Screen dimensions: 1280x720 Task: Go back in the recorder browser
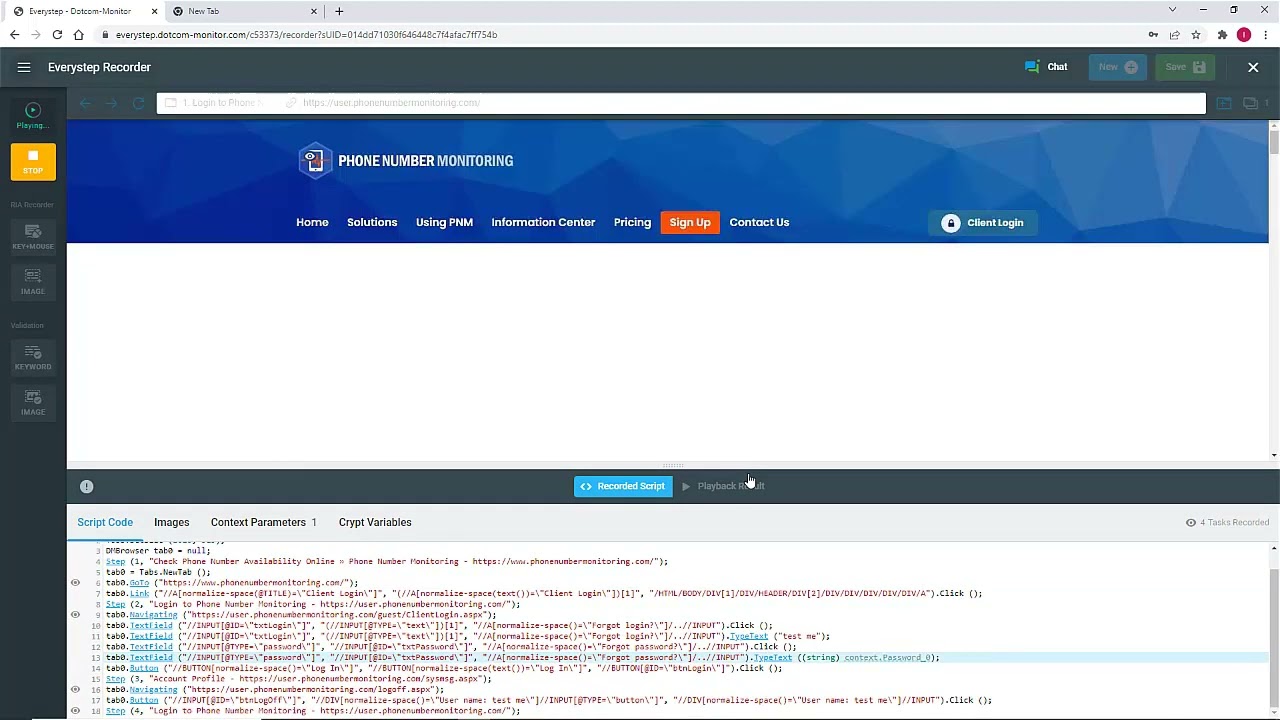click(85, 103)
